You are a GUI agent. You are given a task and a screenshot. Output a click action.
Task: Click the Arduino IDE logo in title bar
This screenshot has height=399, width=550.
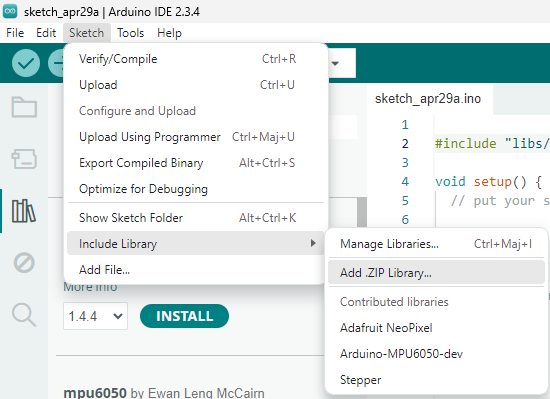(10, 11)
